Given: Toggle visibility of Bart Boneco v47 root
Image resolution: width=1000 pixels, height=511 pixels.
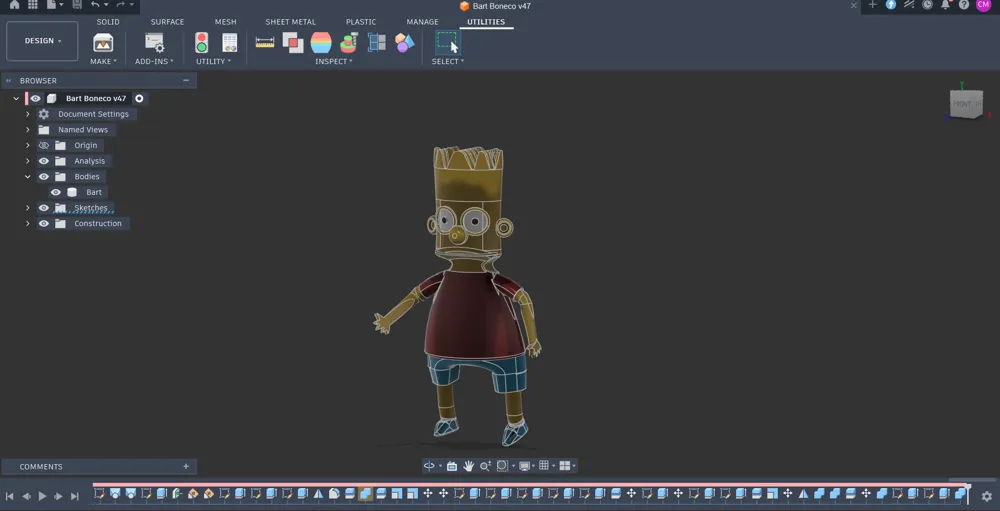Looking at the screenshot, I should pos(36,98).
